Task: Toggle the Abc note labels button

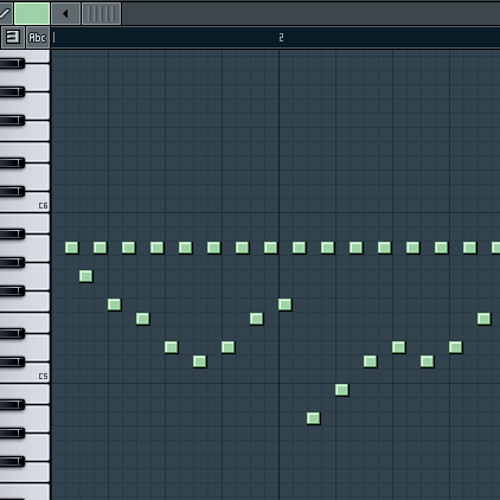Action: (x=37, y=37)
